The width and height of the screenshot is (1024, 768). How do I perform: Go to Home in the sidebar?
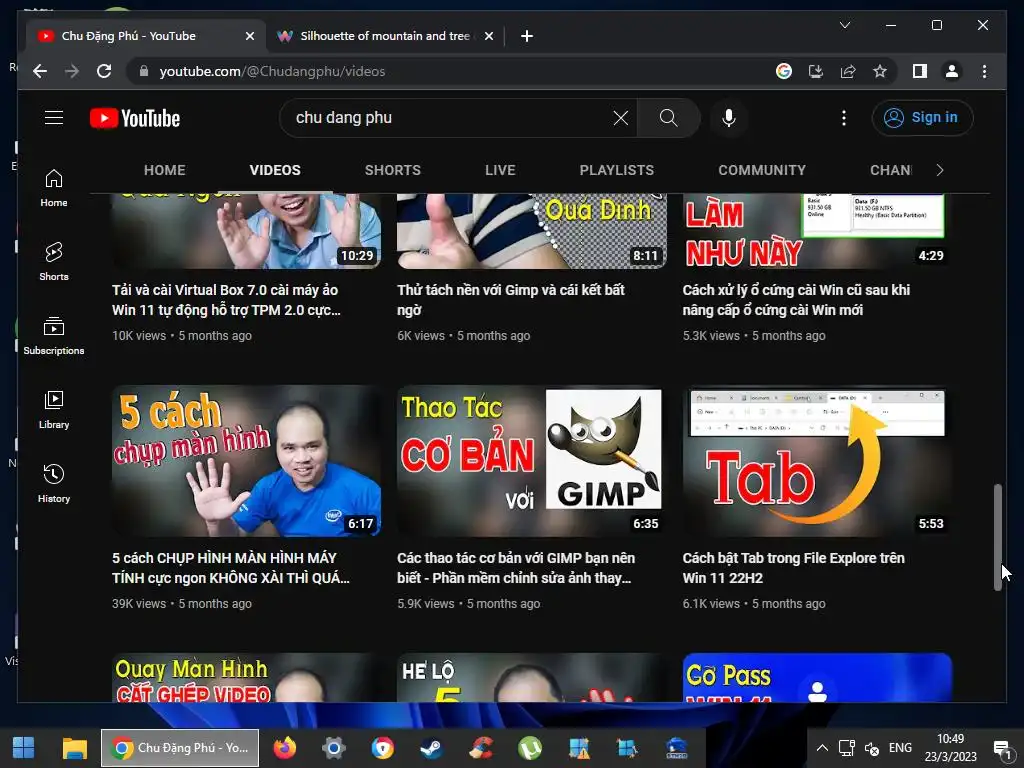tap(54, 188)
